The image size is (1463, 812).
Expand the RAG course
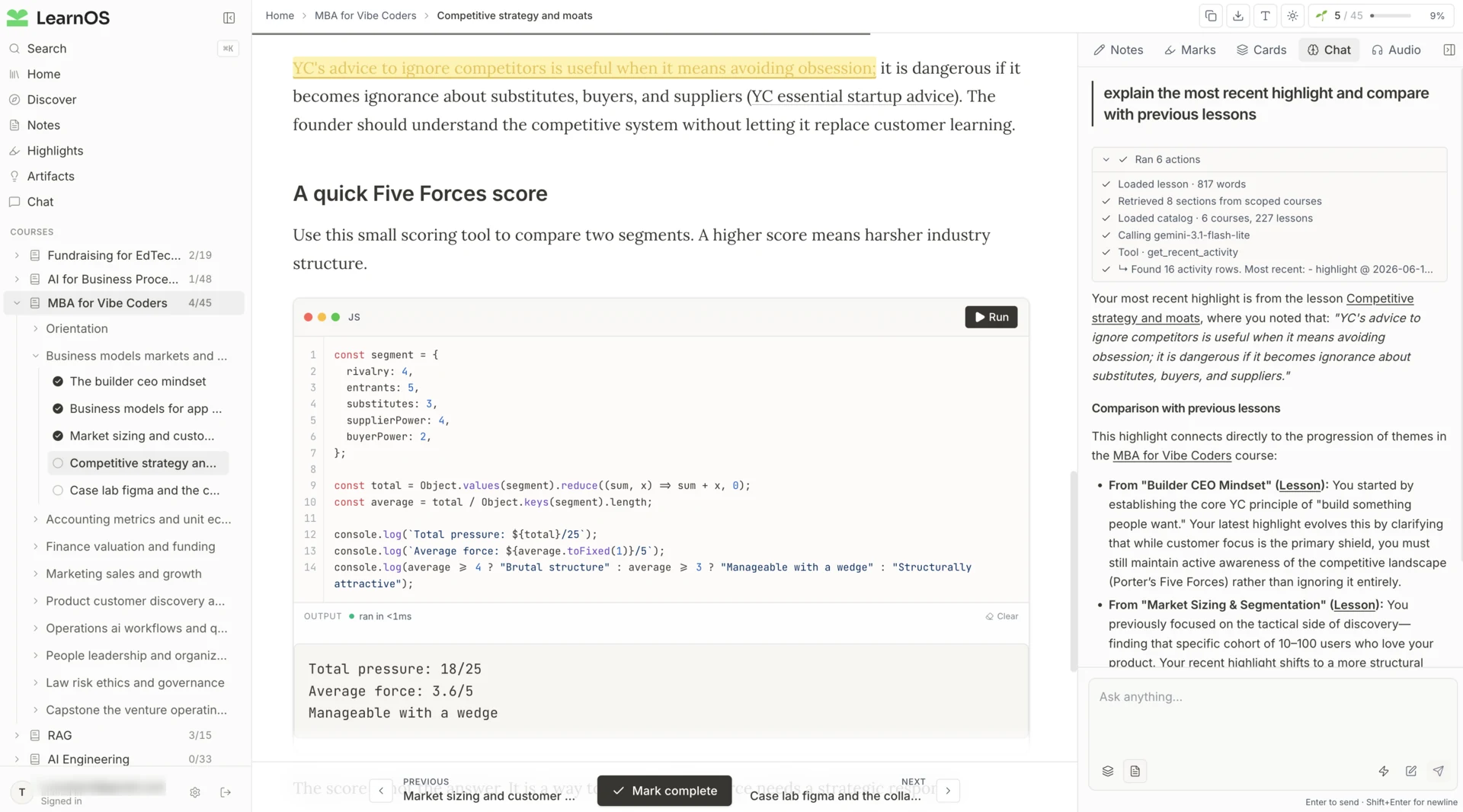(17, 735)
